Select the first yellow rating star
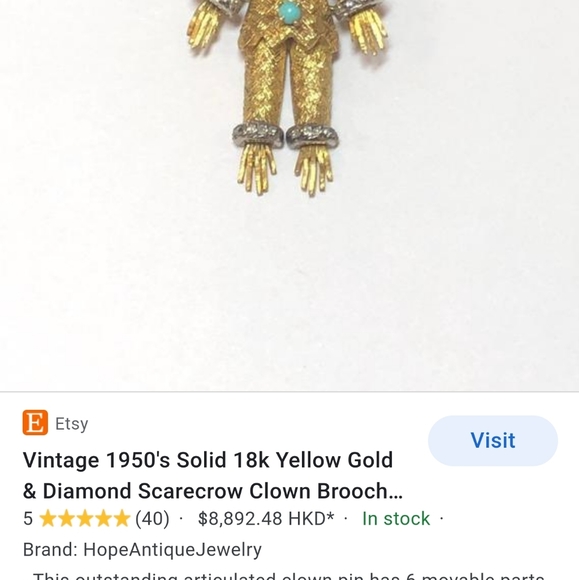The height and width of the screenshot is (580, 579). [x=48, y=518]
